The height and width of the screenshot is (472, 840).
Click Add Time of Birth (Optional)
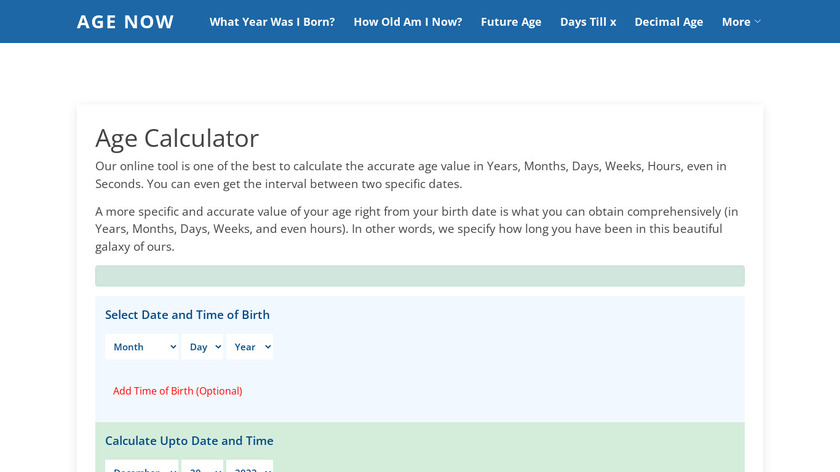tap(177, 391)
